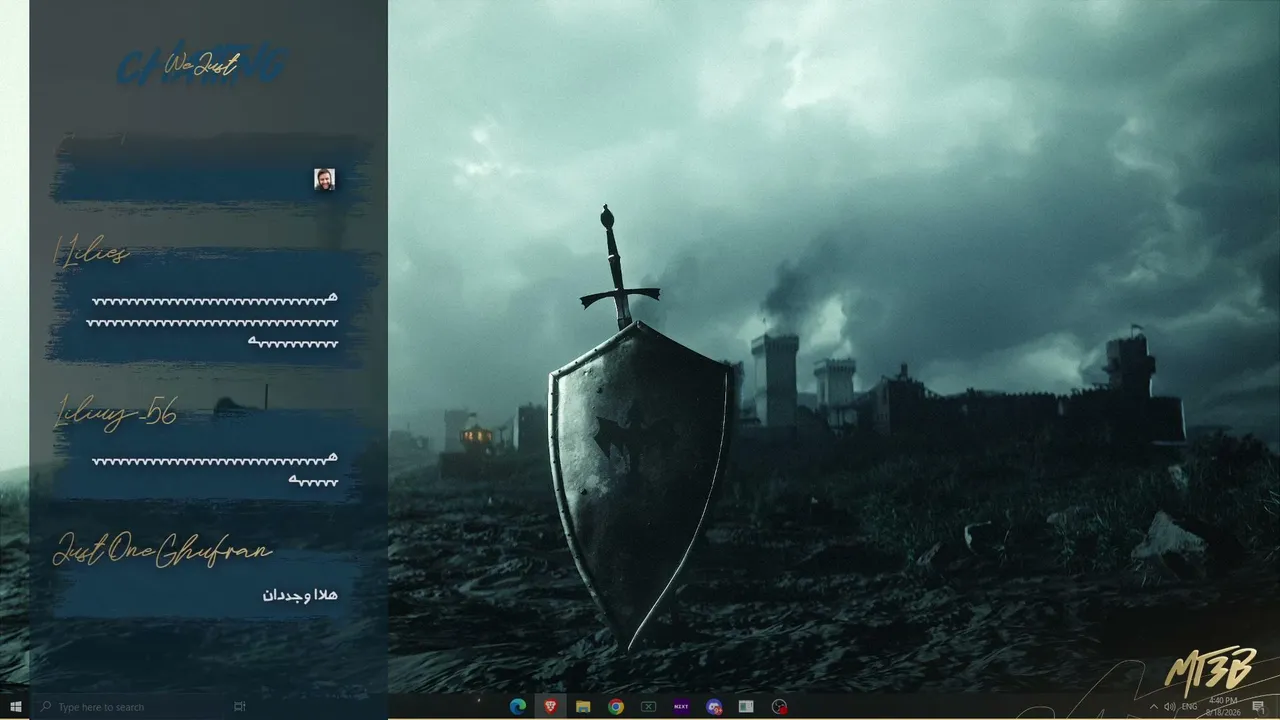Image resolution: width=1280 pixels, height=720 pixels.
Task: Open the round dark taskbar icon with red dot
Action: coord(780,706)
